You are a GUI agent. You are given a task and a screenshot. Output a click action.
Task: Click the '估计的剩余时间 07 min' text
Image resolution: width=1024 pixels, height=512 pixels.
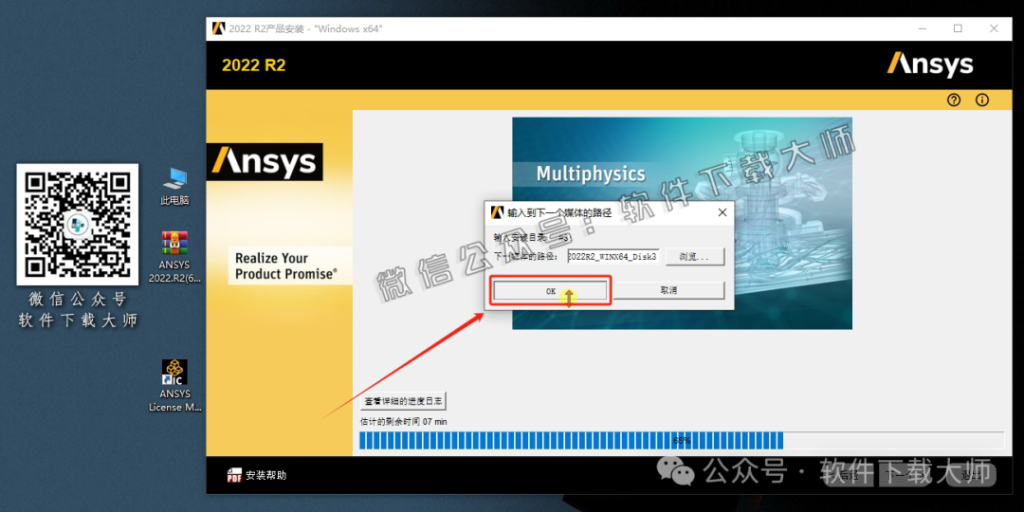(404, 422)
